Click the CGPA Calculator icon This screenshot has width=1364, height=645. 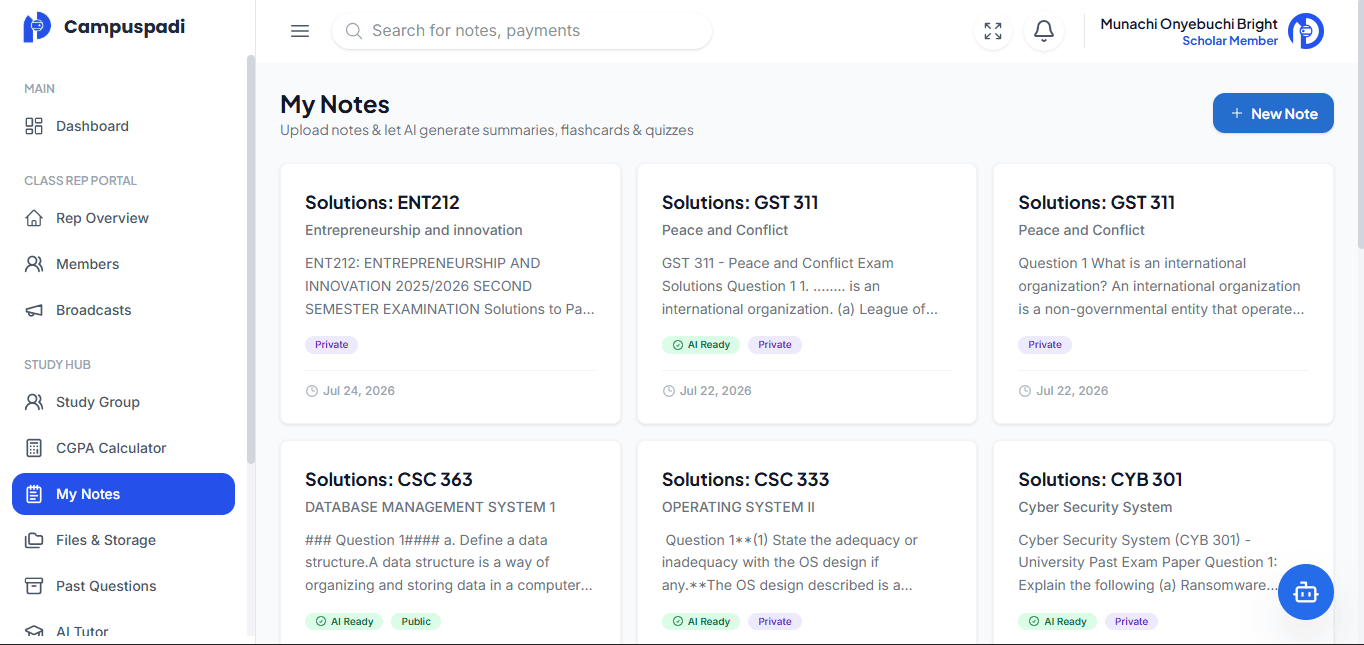34,448
